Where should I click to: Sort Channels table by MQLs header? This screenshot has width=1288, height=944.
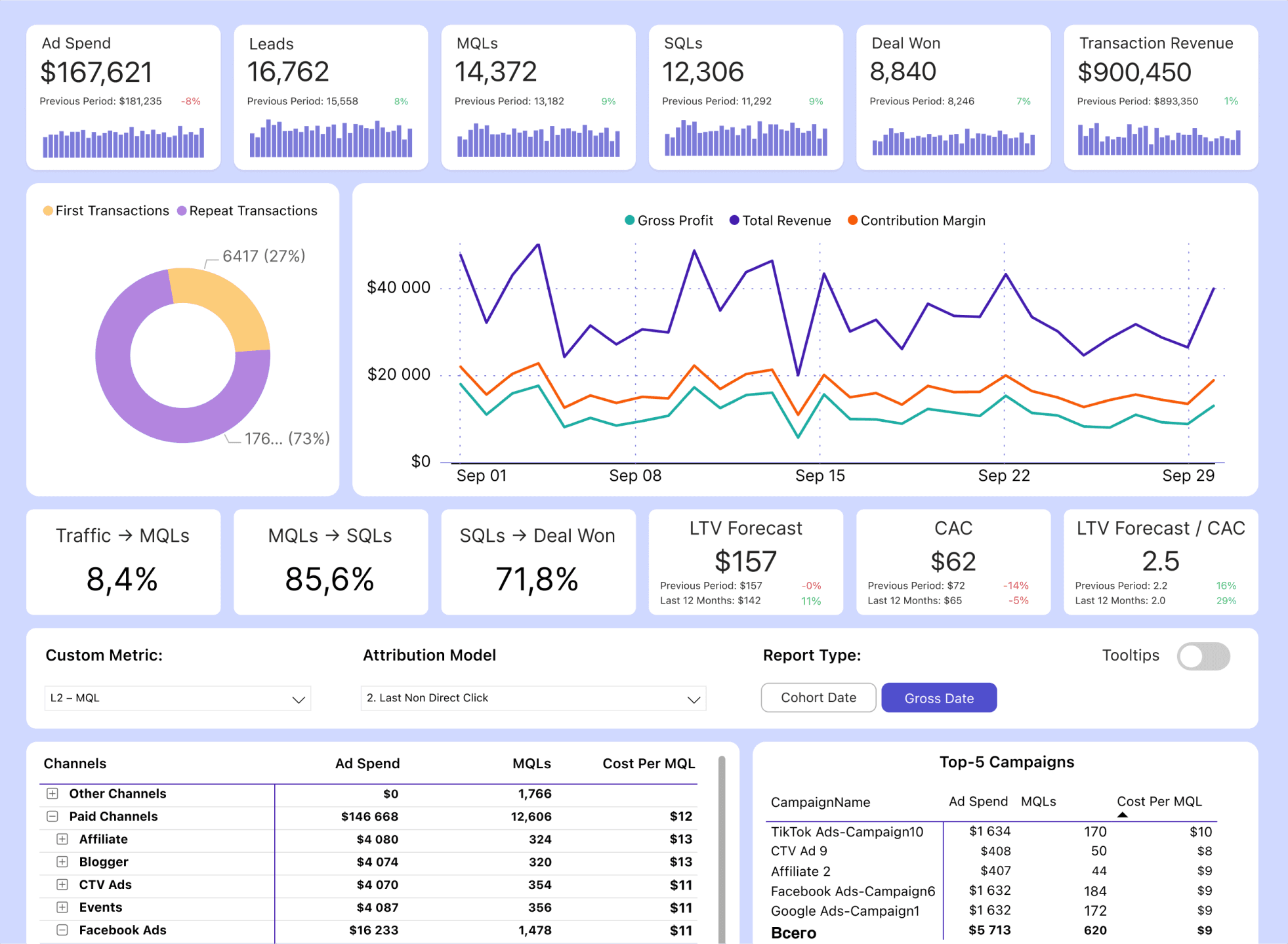531,764
